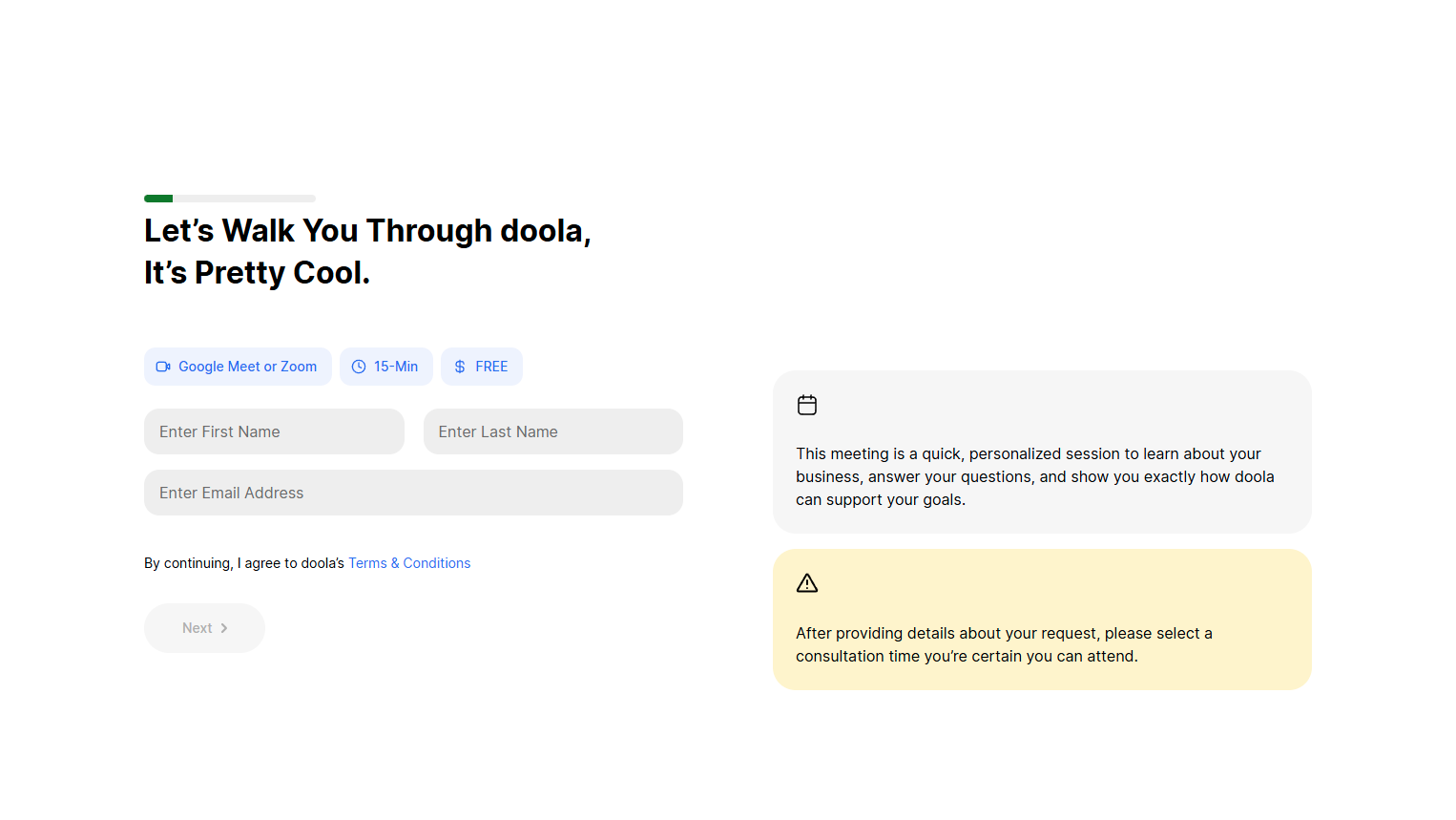
Task: Click the yellow consultation time notice text
Action: click(1004, 644)
